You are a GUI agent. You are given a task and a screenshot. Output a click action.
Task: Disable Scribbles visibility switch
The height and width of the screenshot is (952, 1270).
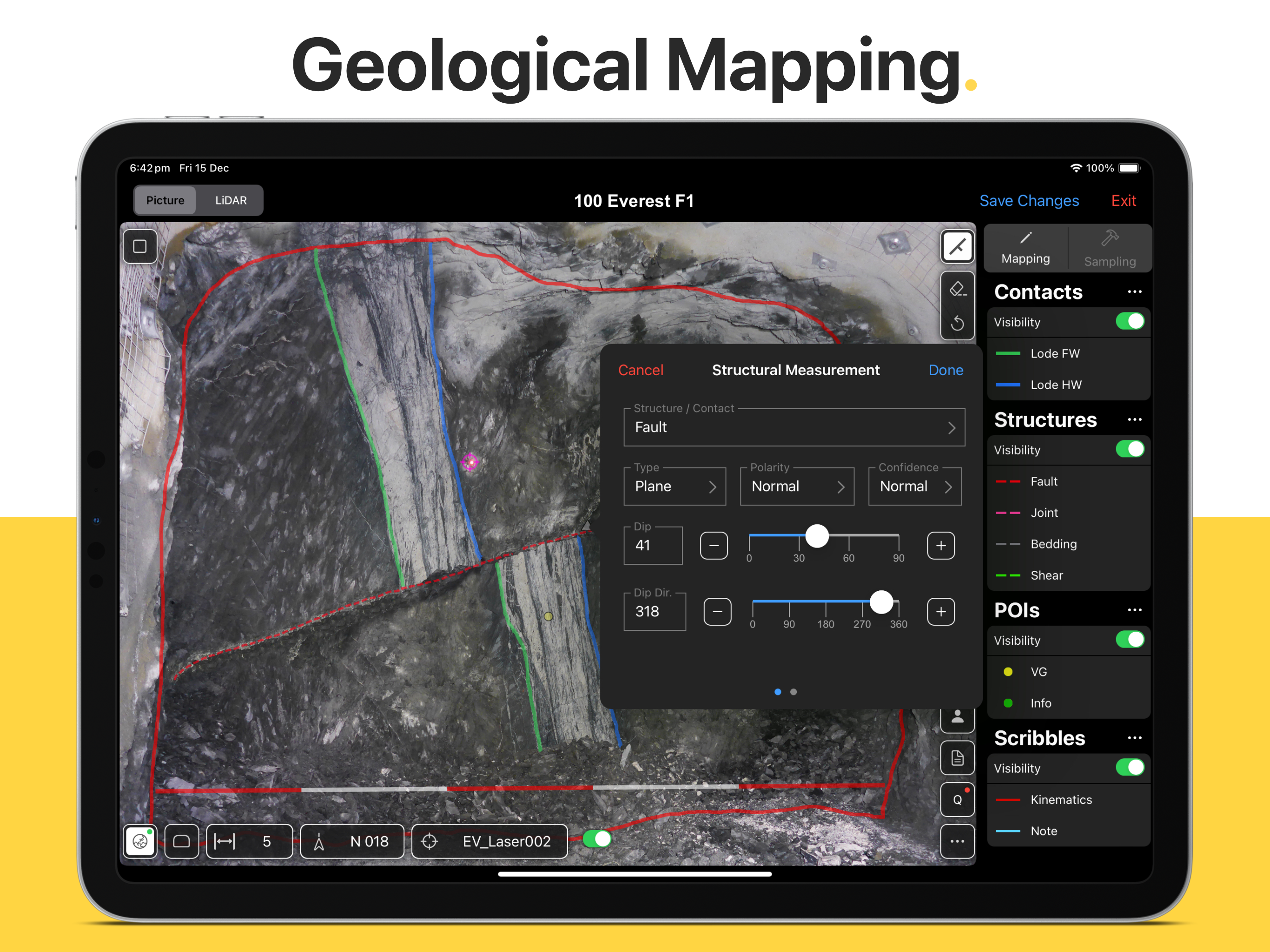[1129, 767]
